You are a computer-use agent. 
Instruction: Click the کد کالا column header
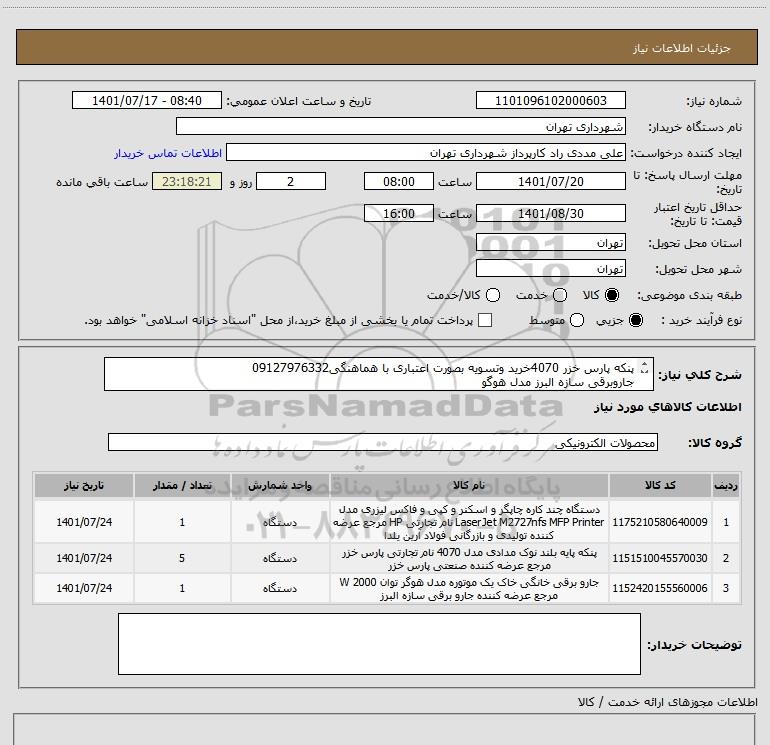[x=660, y=486]
